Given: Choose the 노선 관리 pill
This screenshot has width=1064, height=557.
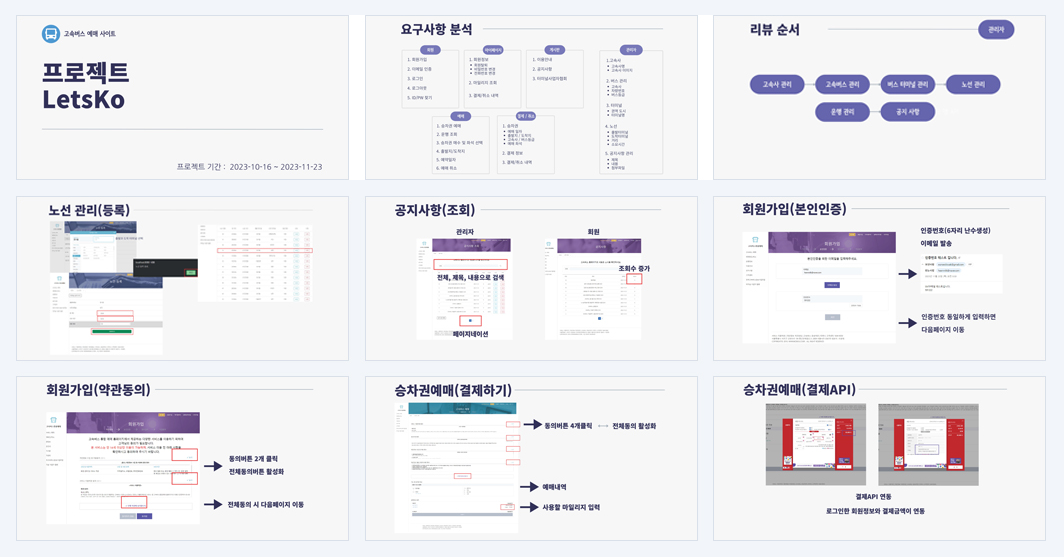Looking at the screenshot, I should tap(972, 85).
